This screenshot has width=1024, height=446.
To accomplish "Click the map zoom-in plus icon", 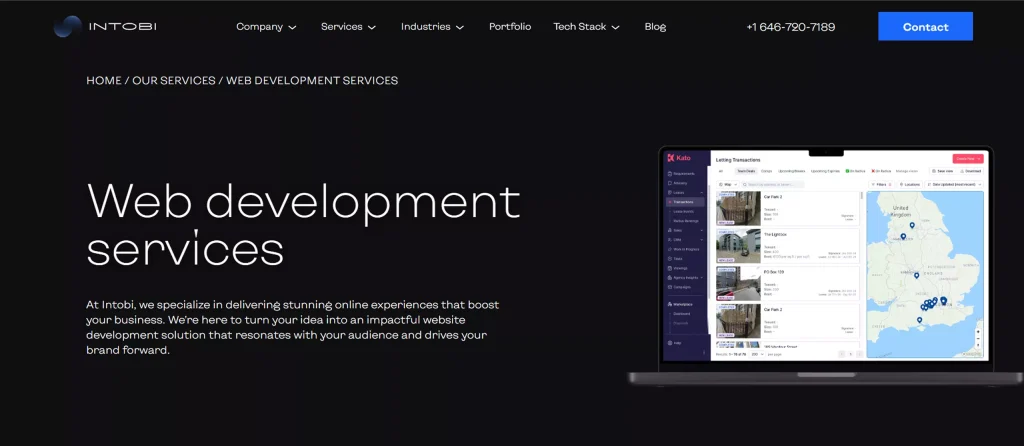I will tap(977, 331).
